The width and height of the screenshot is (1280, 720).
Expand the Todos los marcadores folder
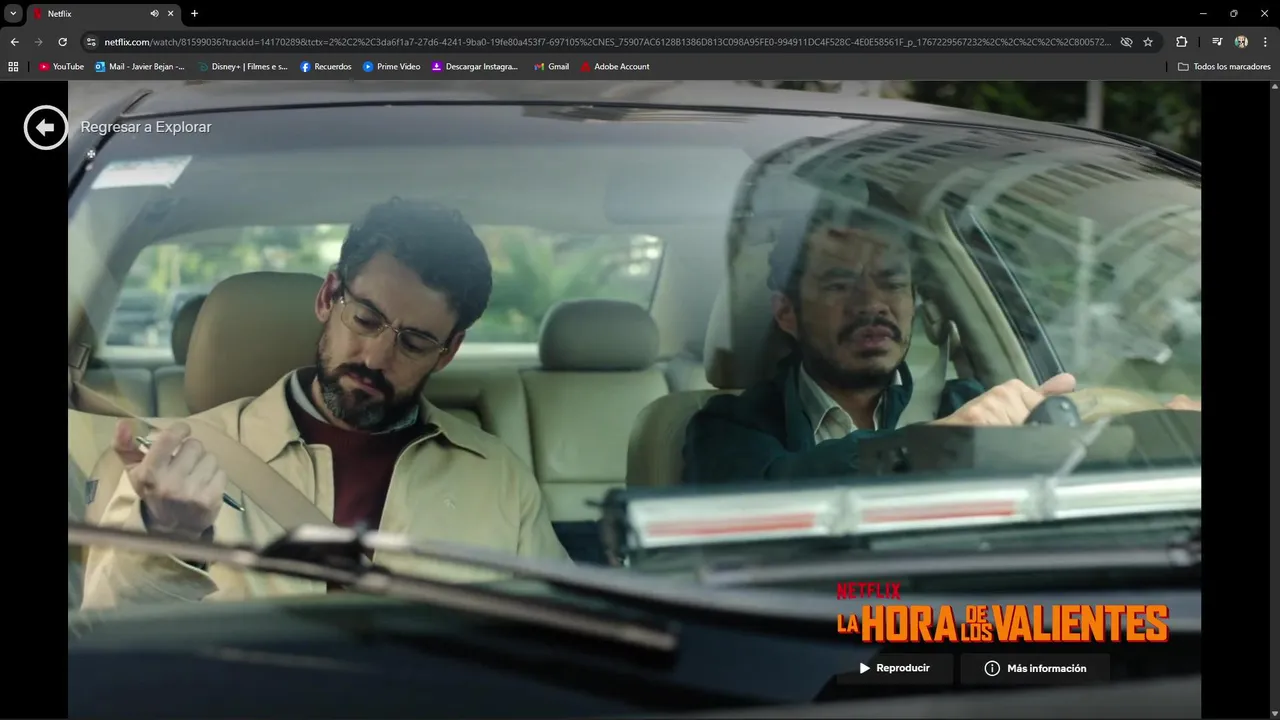(x=1224, y=67)
